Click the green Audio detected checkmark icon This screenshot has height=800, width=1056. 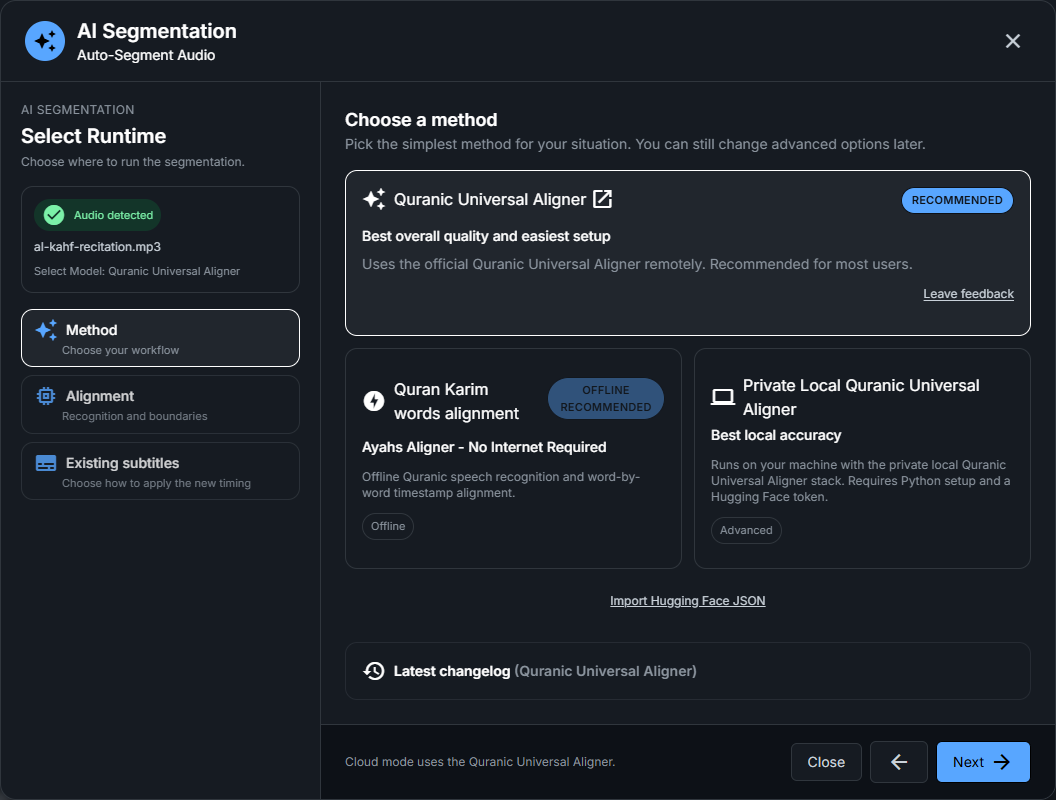click(54, 215)
